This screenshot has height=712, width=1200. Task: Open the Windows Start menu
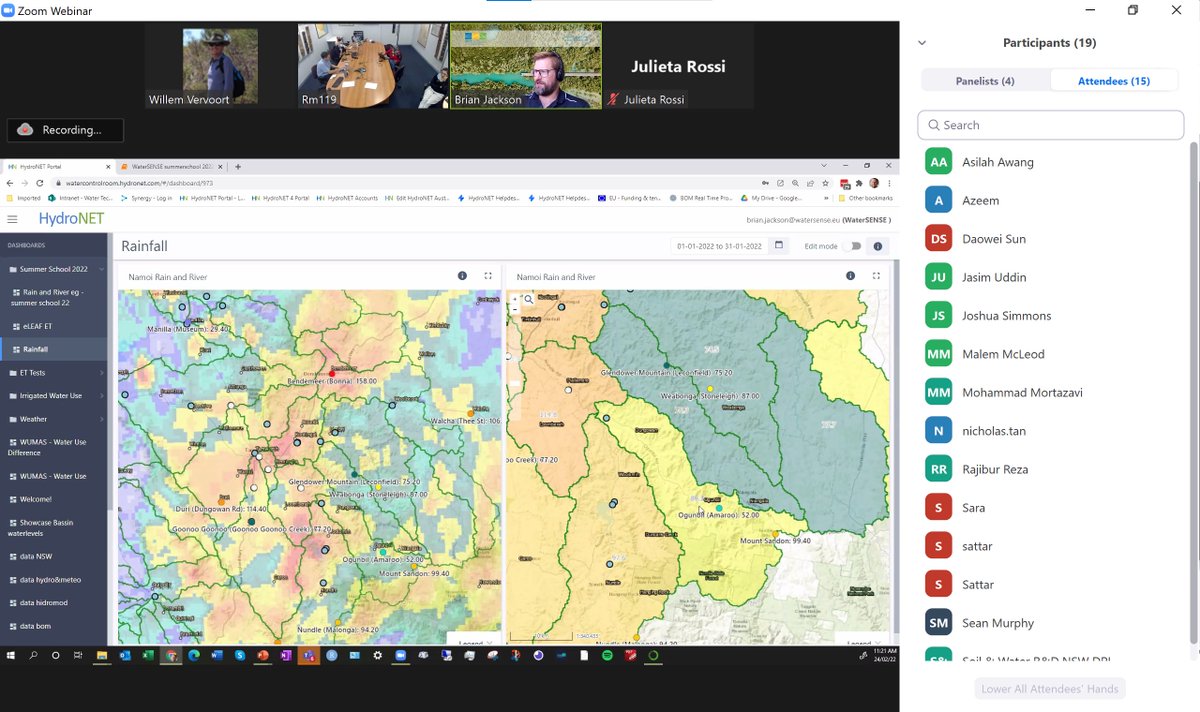[11, 656]
